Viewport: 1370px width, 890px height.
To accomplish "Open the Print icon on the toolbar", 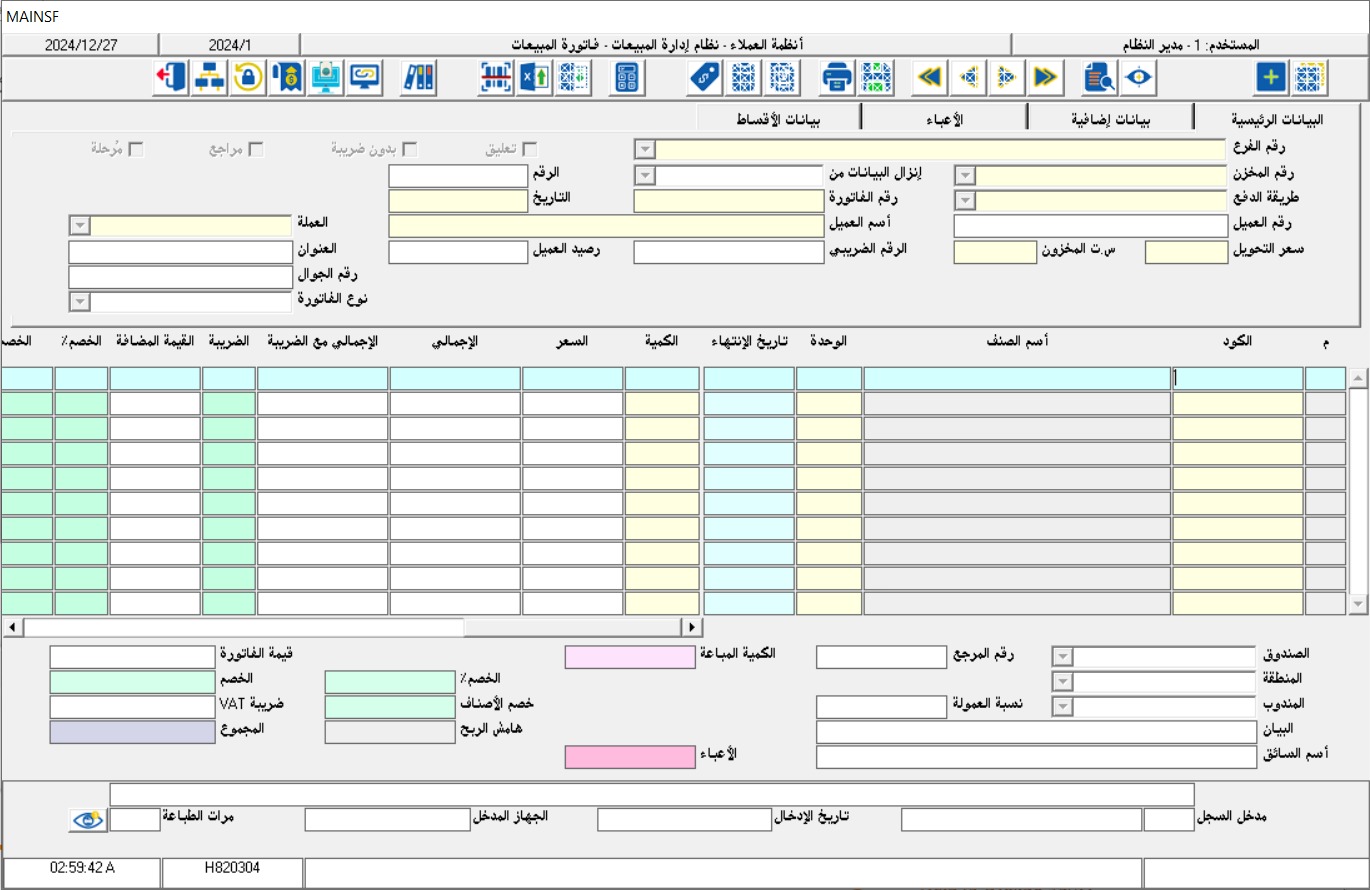I will click(x=838, y=77).
